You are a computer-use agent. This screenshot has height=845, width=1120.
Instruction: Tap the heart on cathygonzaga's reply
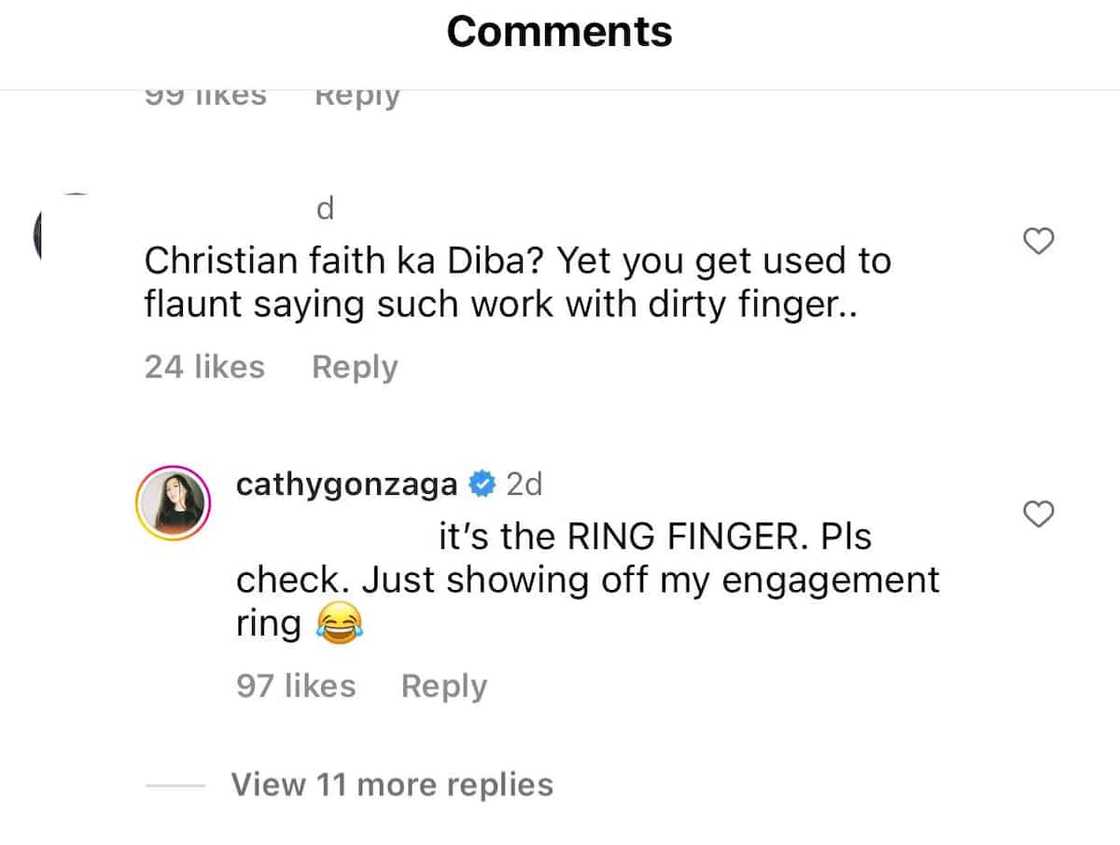[1040, 514]
